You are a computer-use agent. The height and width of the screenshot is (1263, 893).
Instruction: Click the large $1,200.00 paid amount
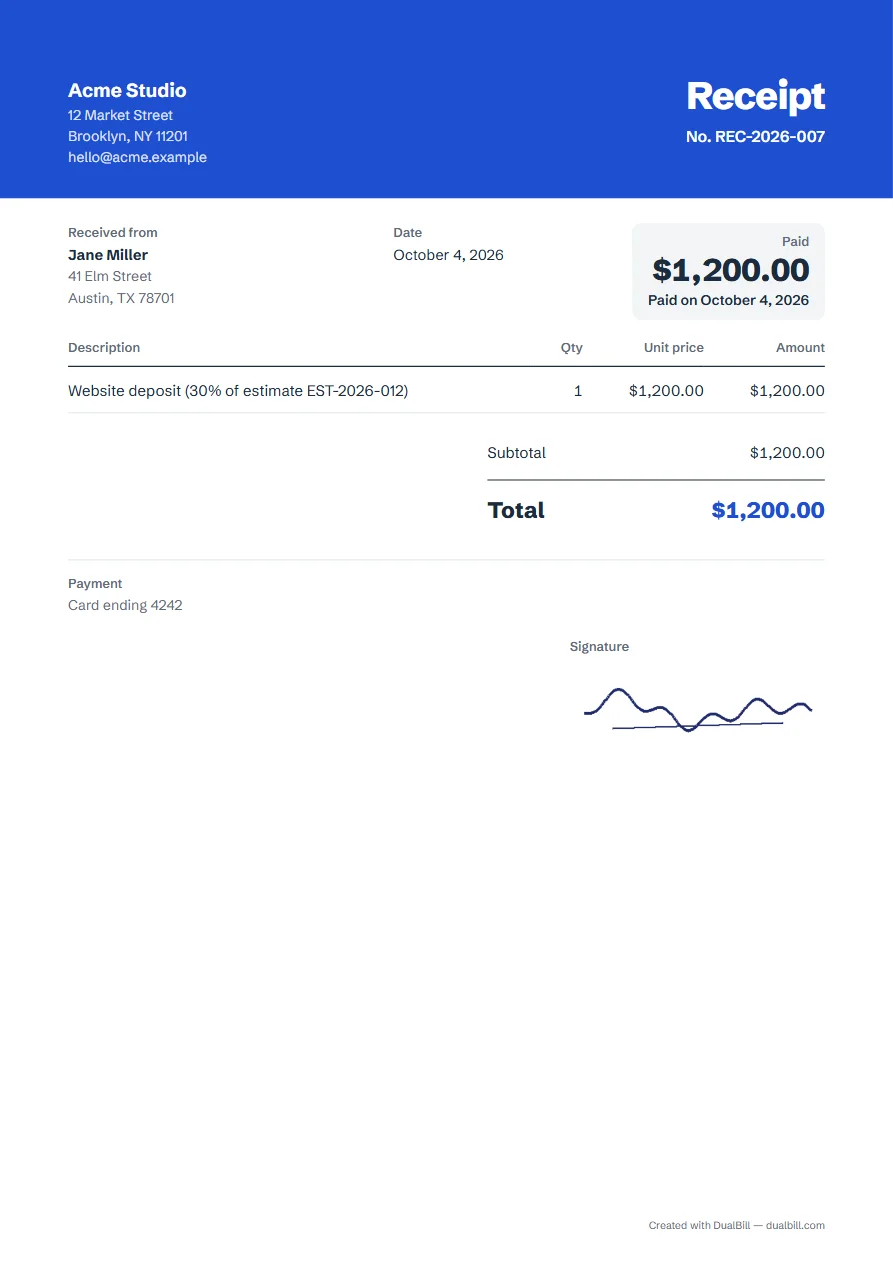pos(731,270)
